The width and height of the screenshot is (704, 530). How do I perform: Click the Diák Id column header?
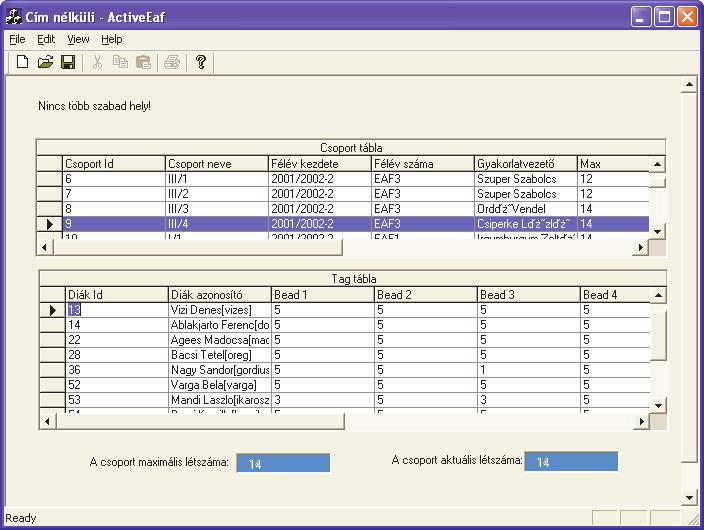point(117,295)
